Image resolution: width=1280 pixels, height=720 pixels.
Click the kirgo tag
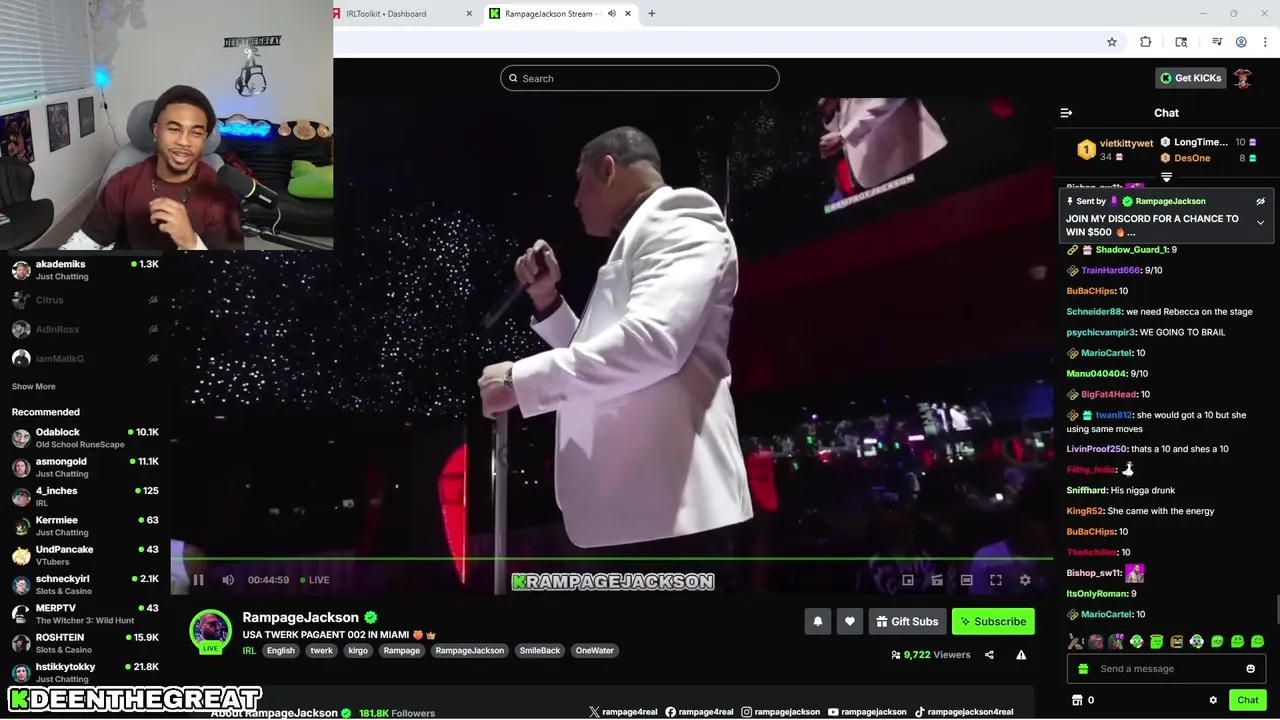tap(358, 650)
